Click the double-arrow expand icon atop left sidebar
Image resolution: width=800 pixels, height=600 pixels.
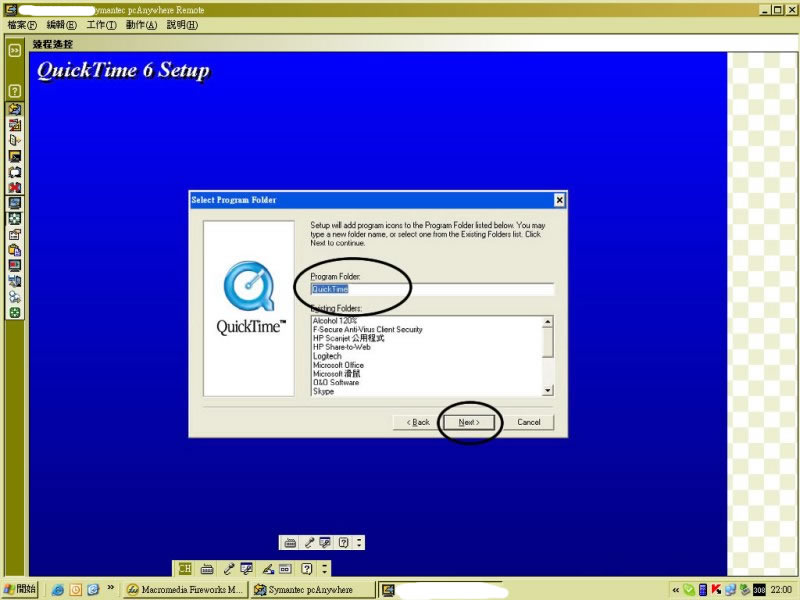15,50
